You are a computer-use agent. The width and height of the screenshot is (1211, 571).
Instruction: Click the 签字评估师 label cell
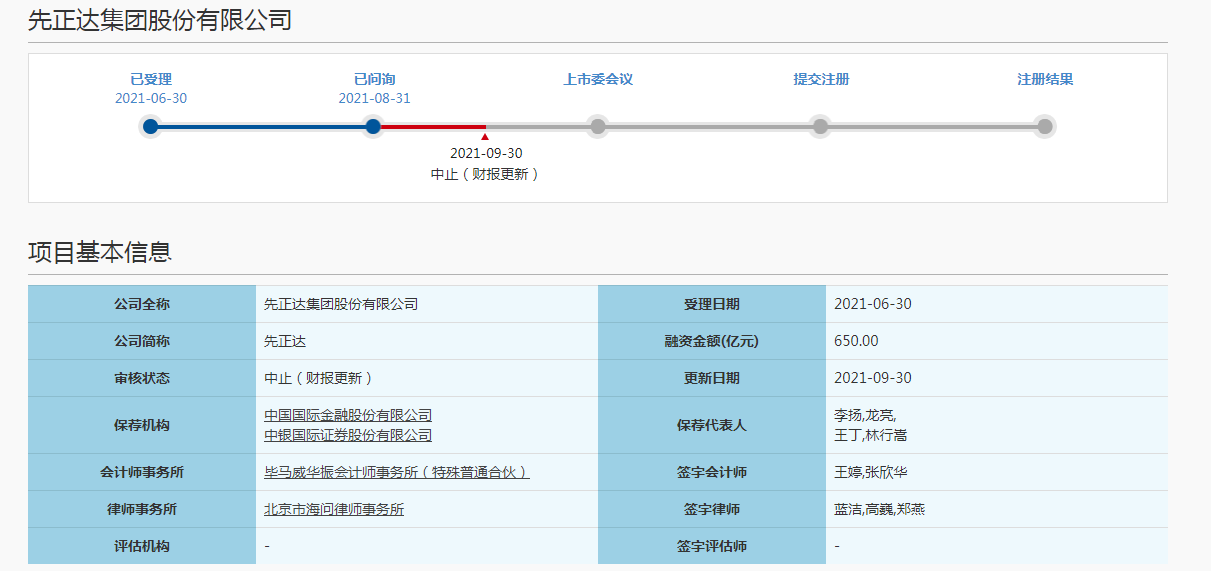click(712, 546)
